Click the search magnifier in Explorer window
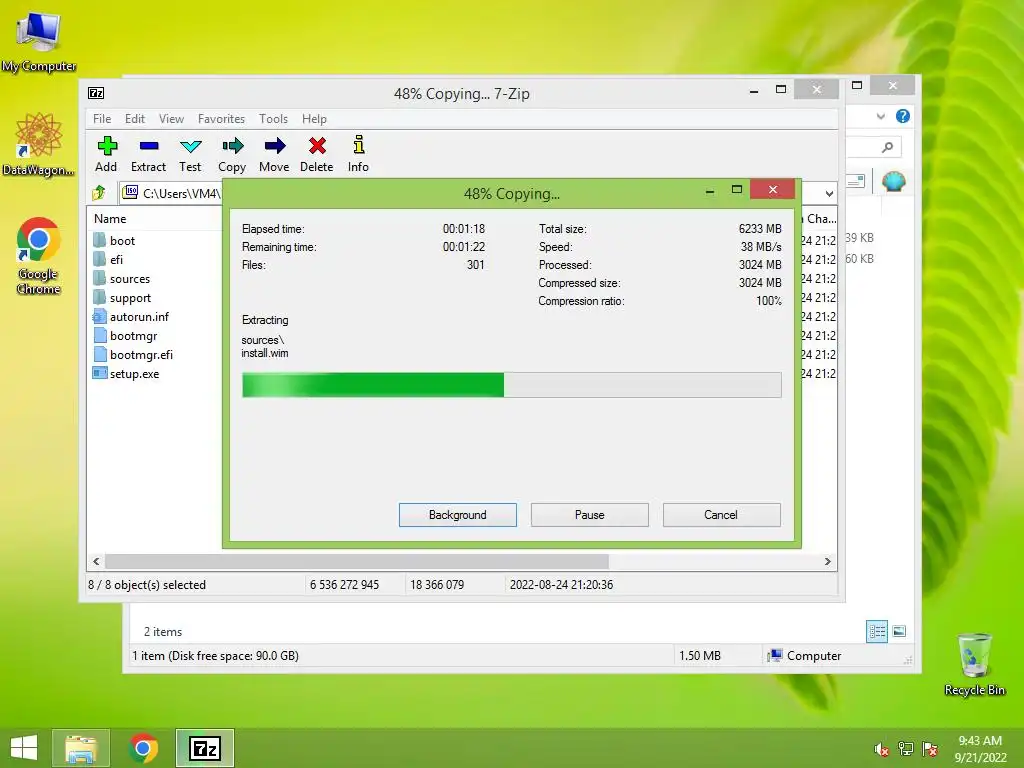The height and width of the screenshot is (768, 1024). [x=887, y=148]
